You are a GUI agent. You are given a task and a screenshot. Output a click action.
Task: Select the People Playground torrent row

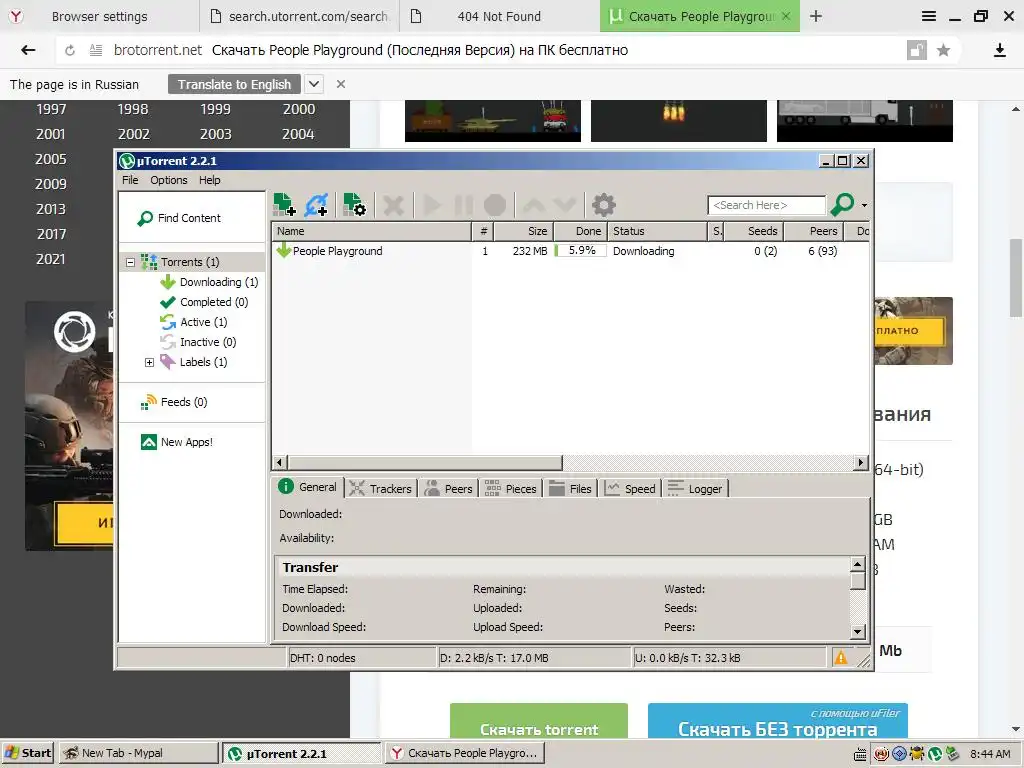[570, 251]
